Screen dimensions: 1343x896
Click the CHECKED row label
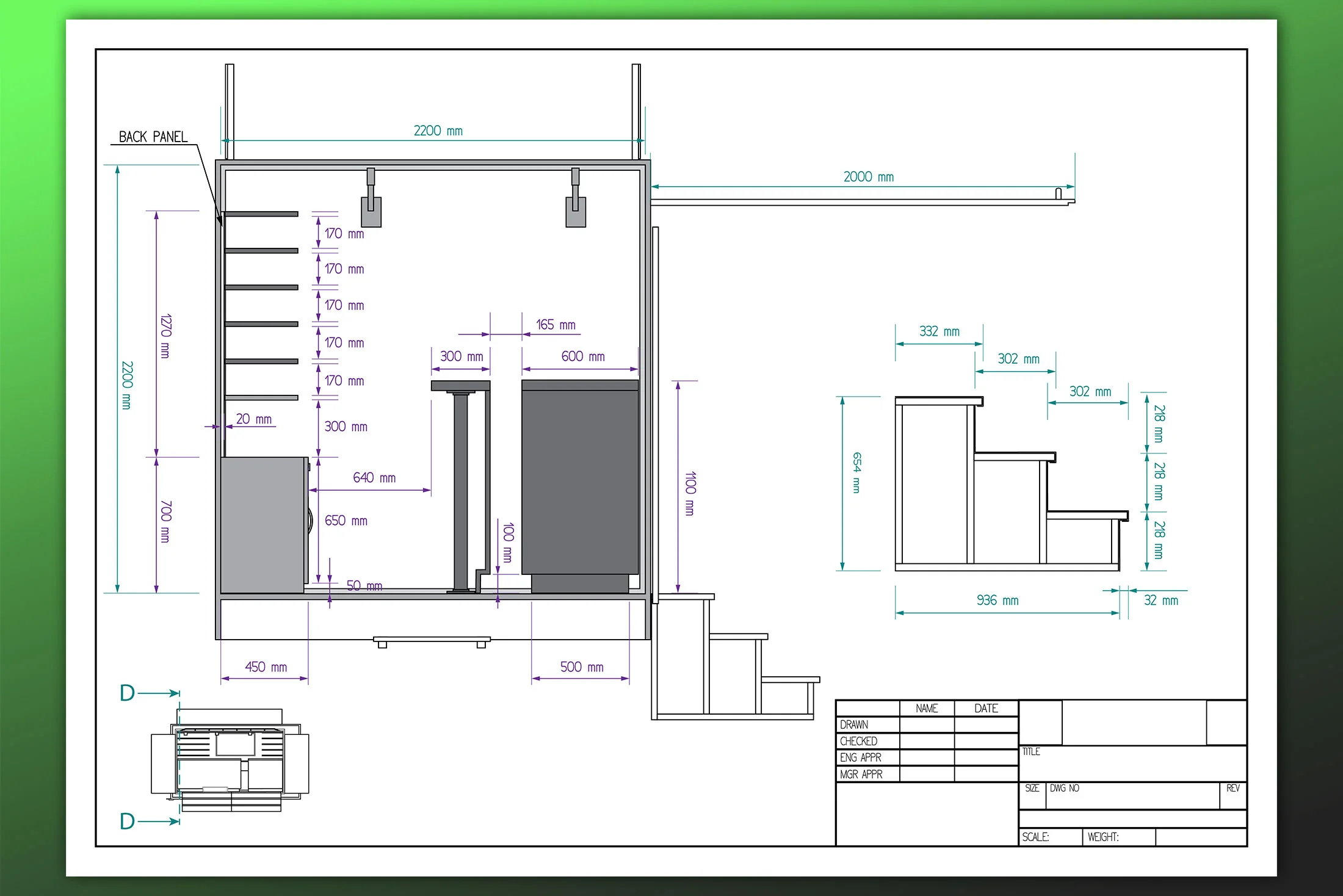[x=858, y=741]
